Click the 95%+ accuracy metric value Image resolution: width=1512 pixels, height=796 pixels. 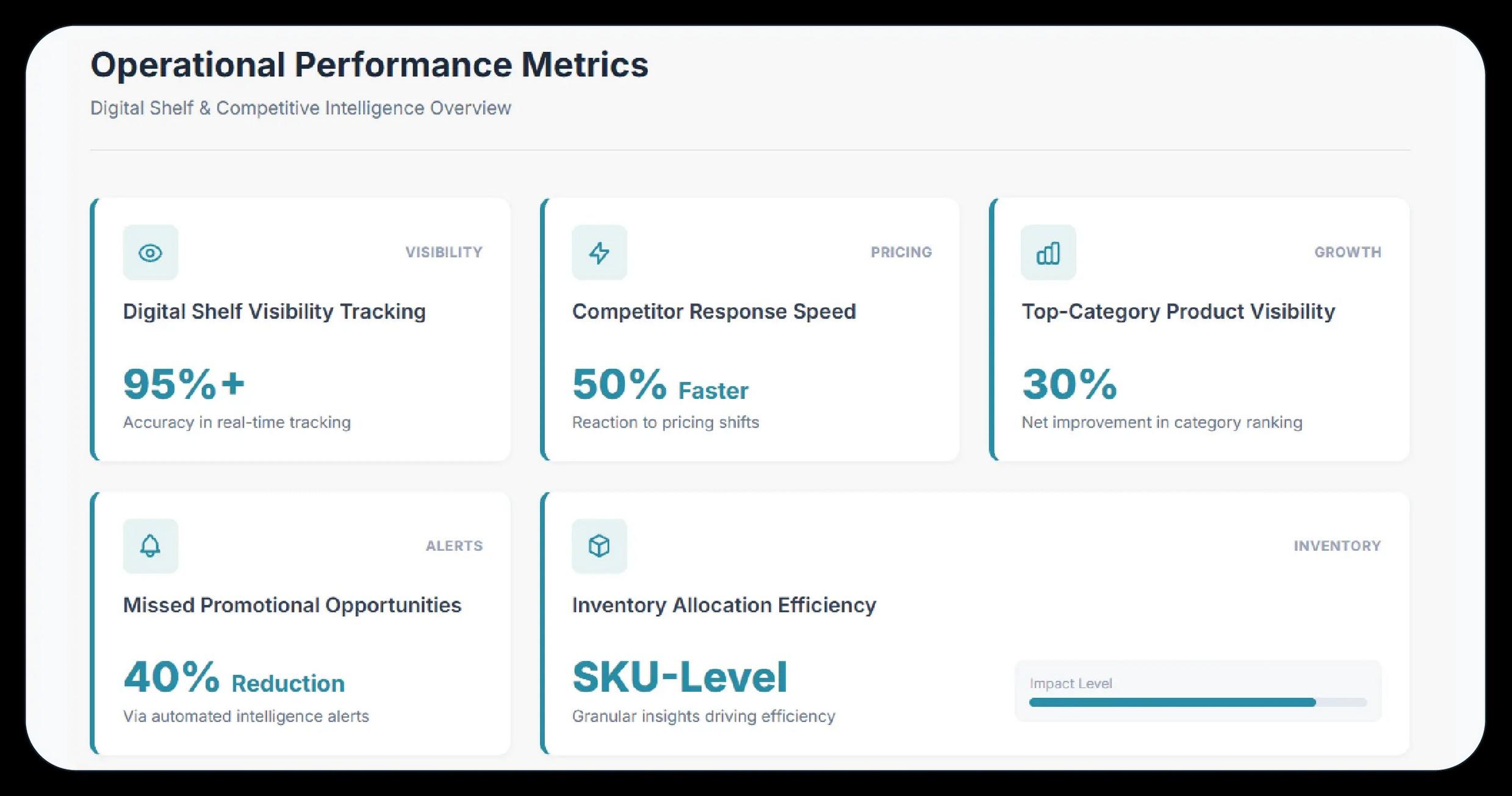184,384
